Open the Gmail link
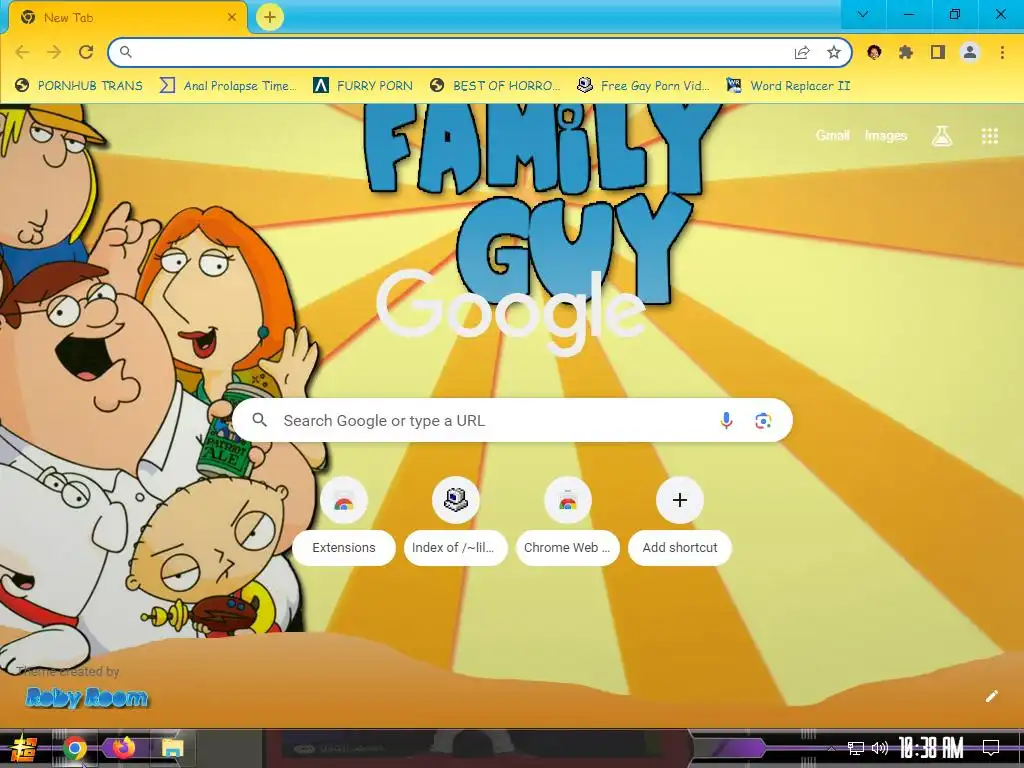1024x768 pixels. 833,135
